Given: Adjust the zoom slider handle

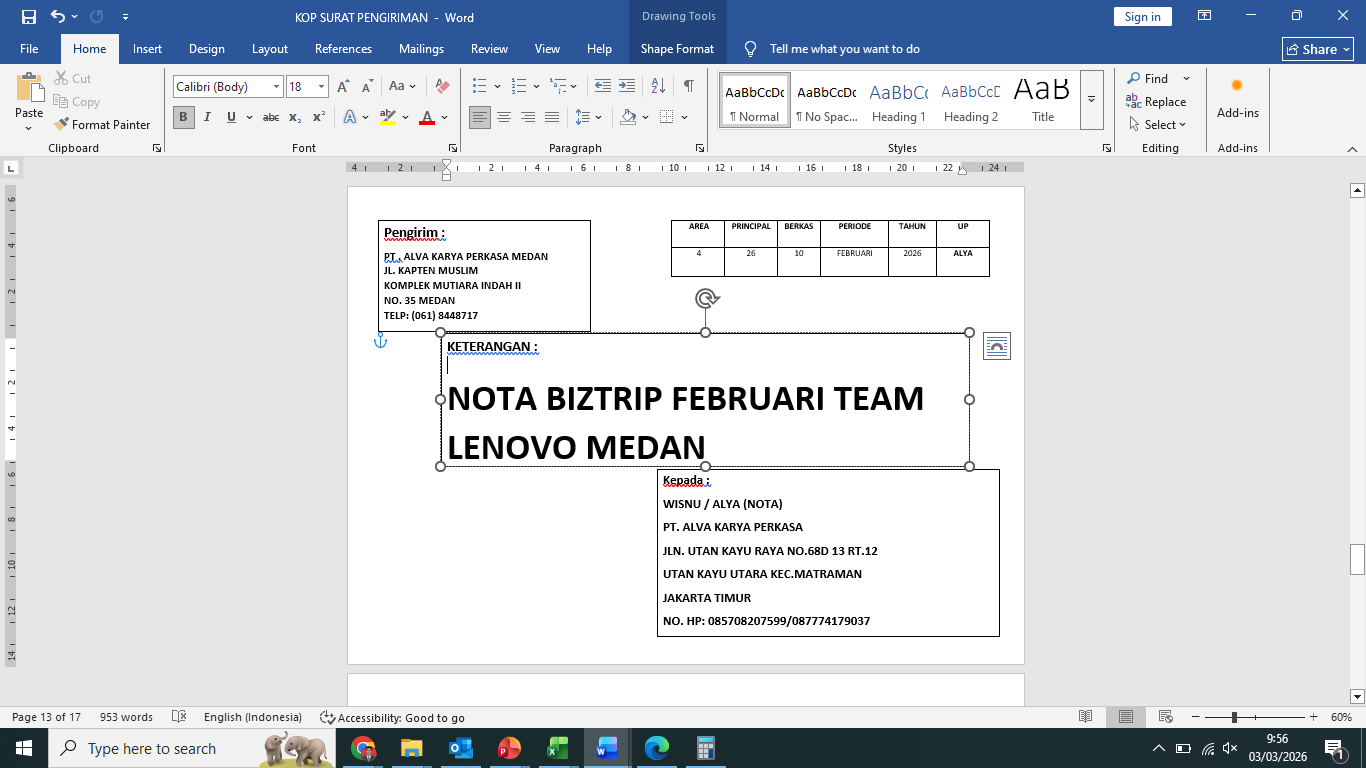Looking at the screenshot, I should (x=1234, y=717).
